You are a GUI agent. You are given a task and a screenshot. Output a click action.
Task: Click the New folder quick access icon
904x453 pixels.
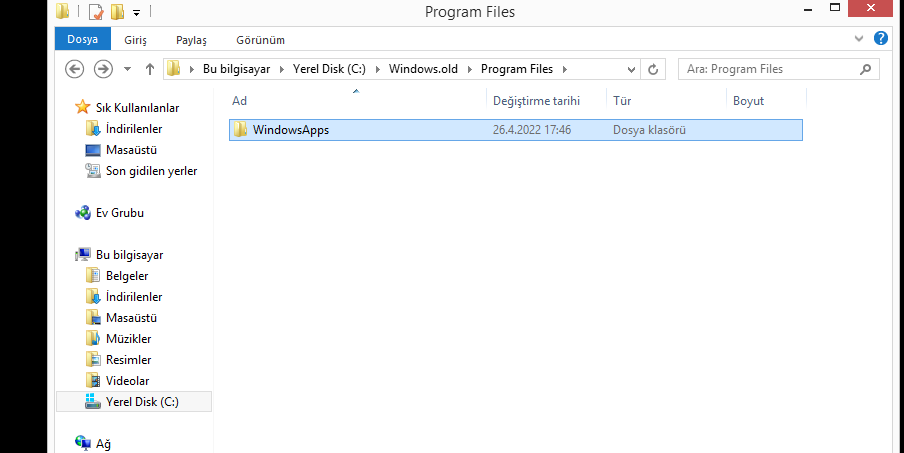[x=117, y=11]
